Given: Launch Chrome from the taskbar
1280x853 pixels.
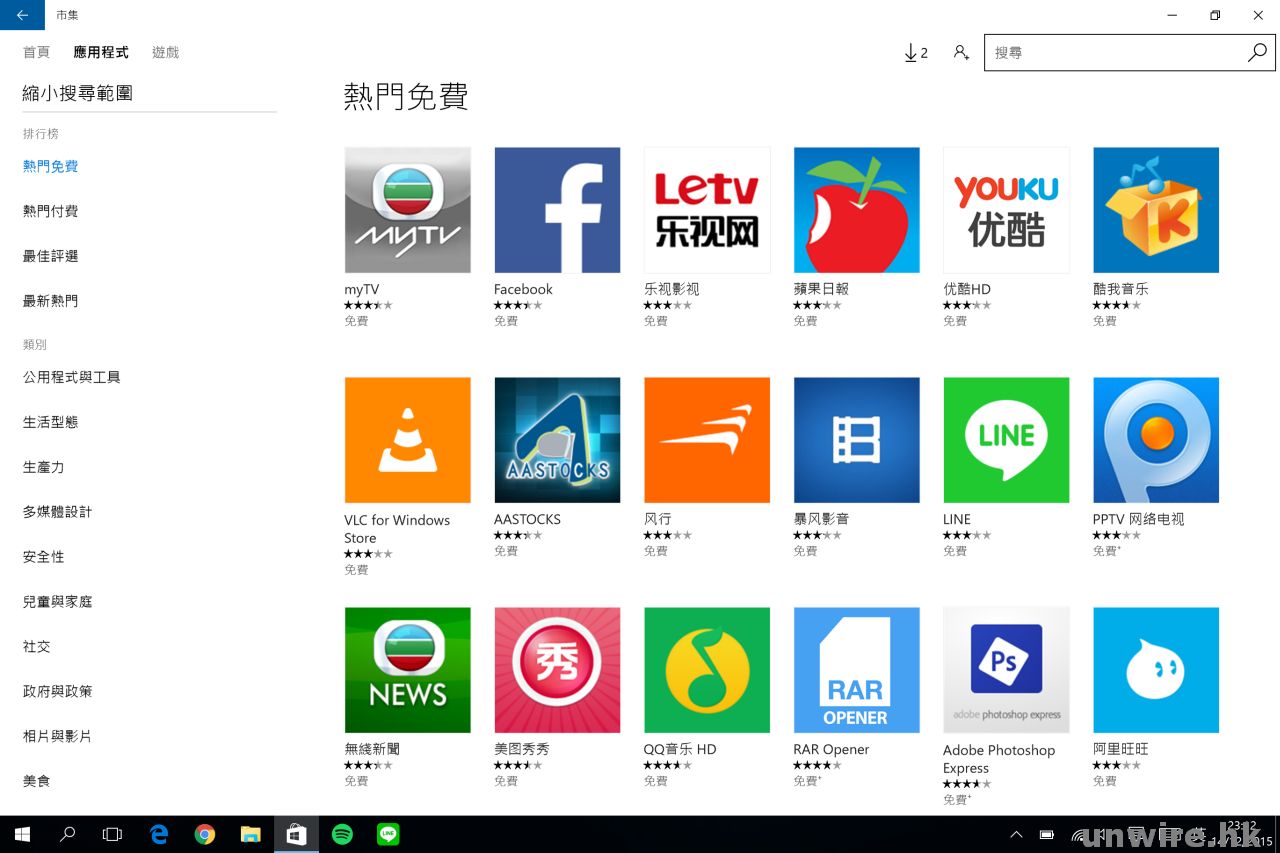Looking at the screenshot, I should click(205, 834).
